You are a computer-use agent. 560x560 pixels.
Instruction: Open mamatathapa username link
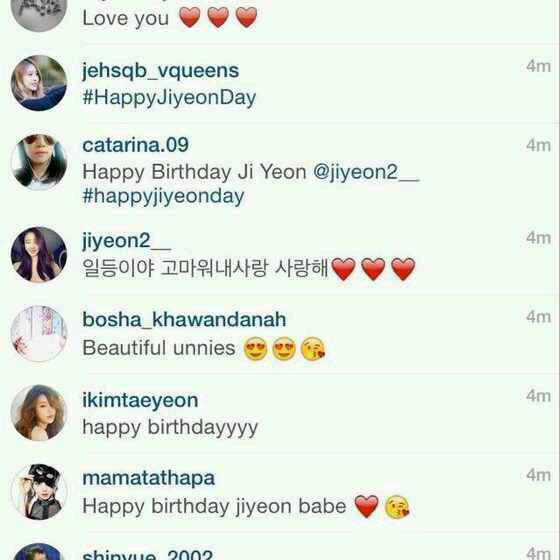pyautogui.click(x=149, y=479)
